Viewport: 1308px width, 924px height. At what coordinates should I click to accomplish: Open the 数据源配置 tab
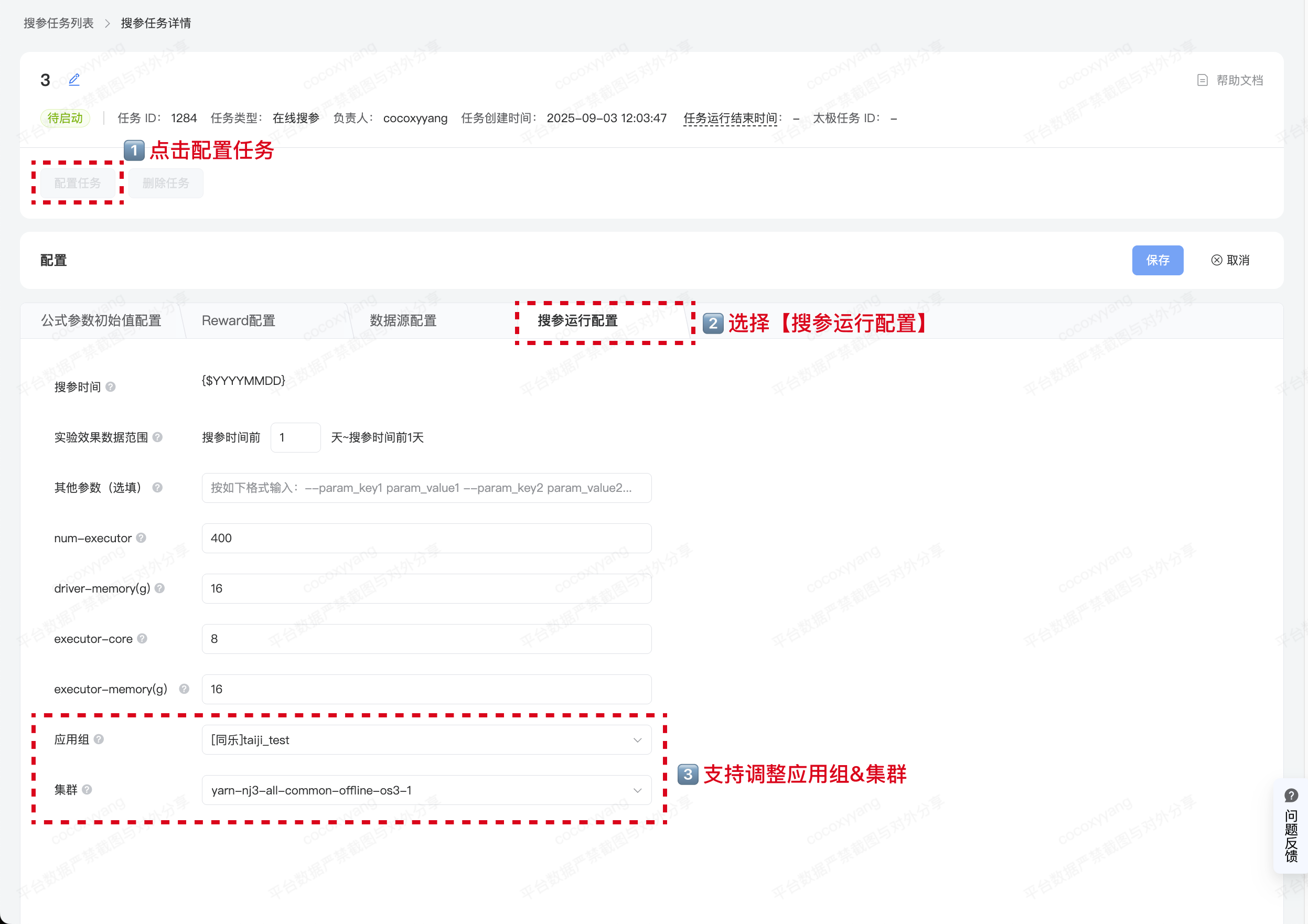click(403, 321)
